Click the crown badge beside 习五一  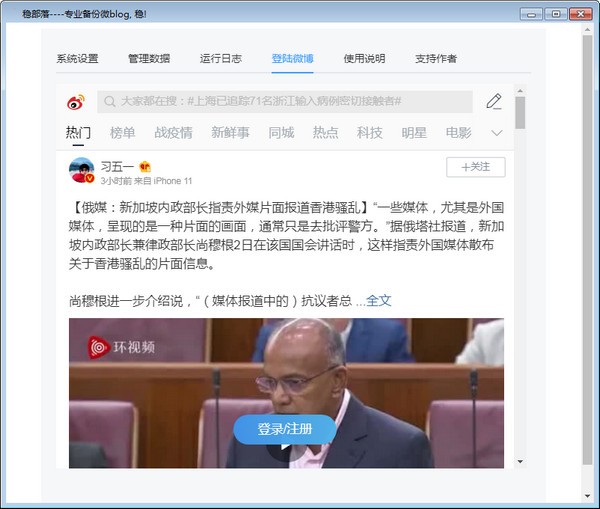(144, 165)
